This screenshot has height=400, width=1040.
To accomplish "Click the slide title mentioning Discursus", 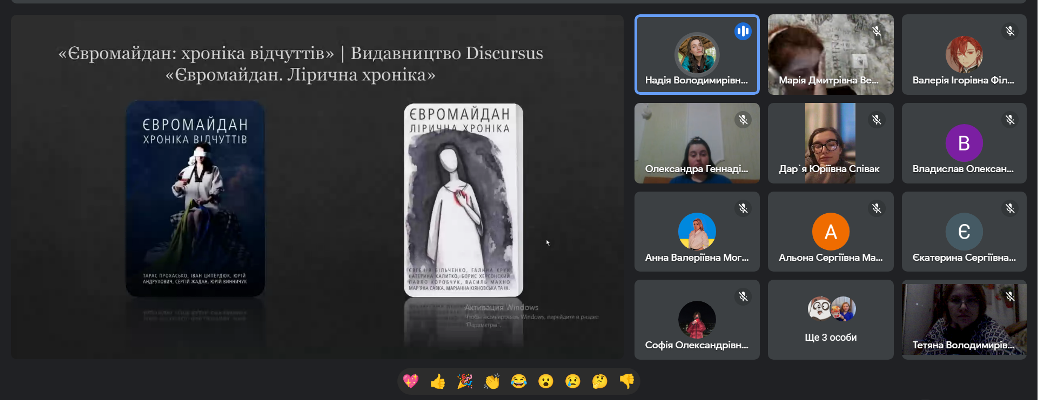I will pyautogui.click(x=300, y=53).
